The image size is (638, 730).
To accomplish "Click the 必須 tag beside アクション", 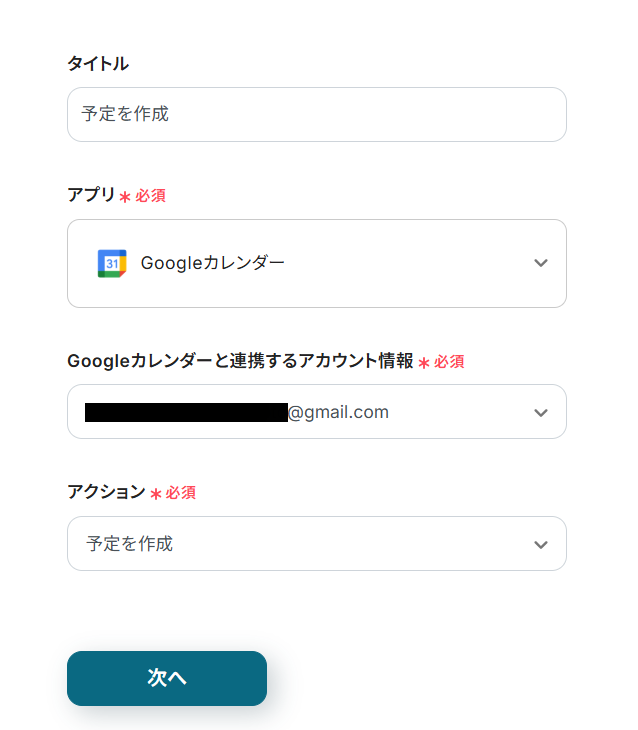I will pos(181,493).
